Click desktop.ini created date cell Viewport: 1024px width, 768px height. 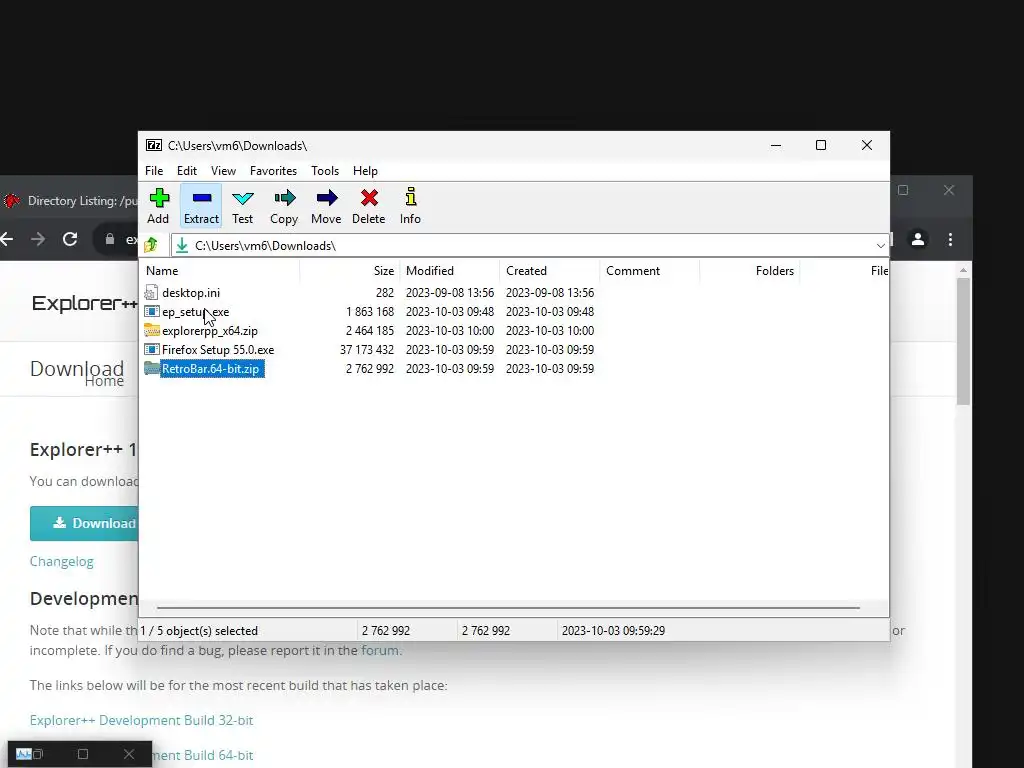tap(550, 293)
